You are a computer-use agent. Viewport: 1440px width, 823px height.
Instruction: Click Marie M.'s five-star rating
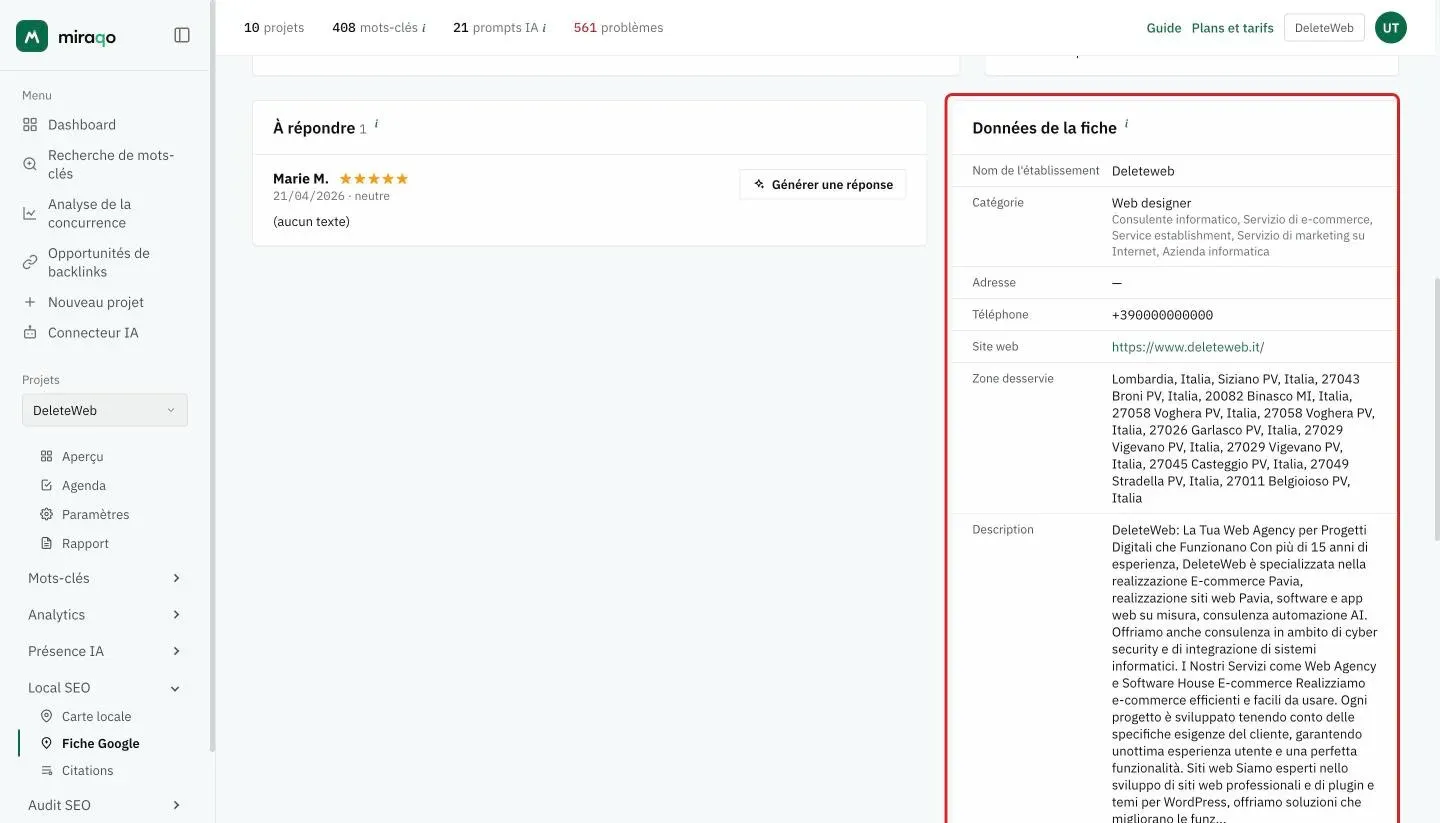[374, 179]
